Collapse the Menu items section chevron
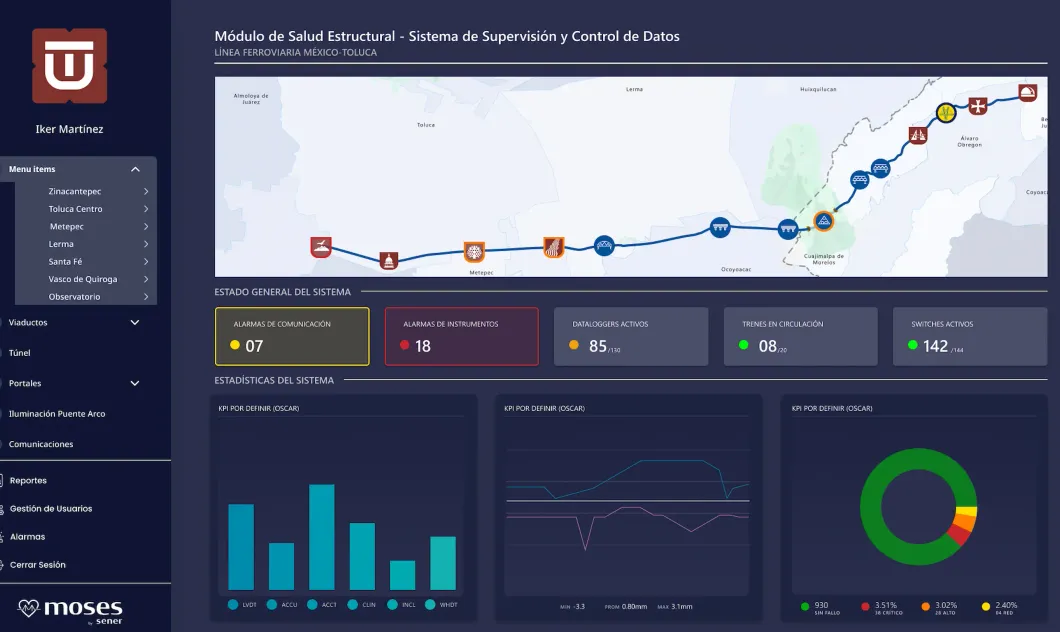The image size is (1060, 632). coord(135,169)
